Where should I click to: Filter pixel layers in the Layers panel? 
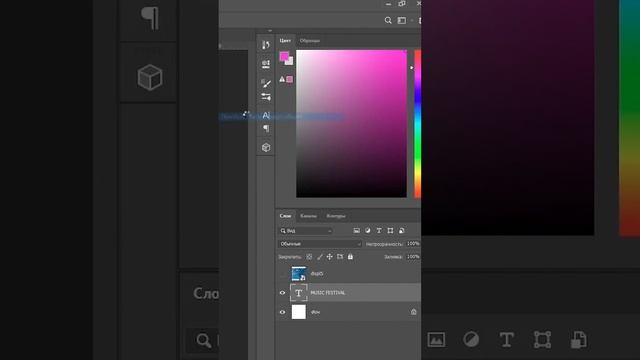[356, 231]
